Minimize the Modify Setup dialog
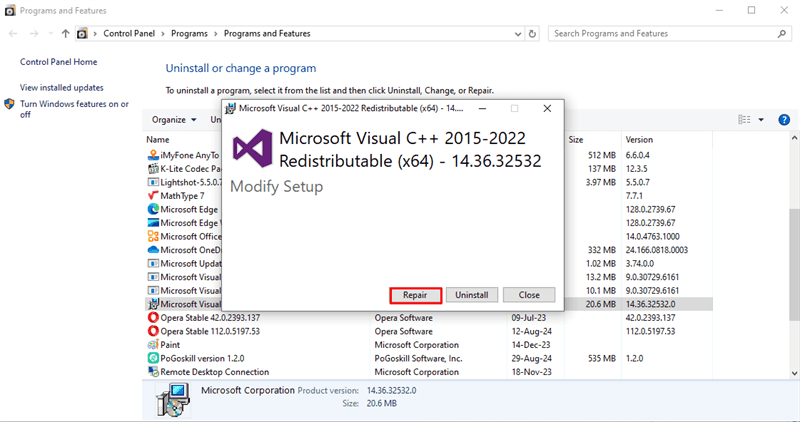 [482, 108]
